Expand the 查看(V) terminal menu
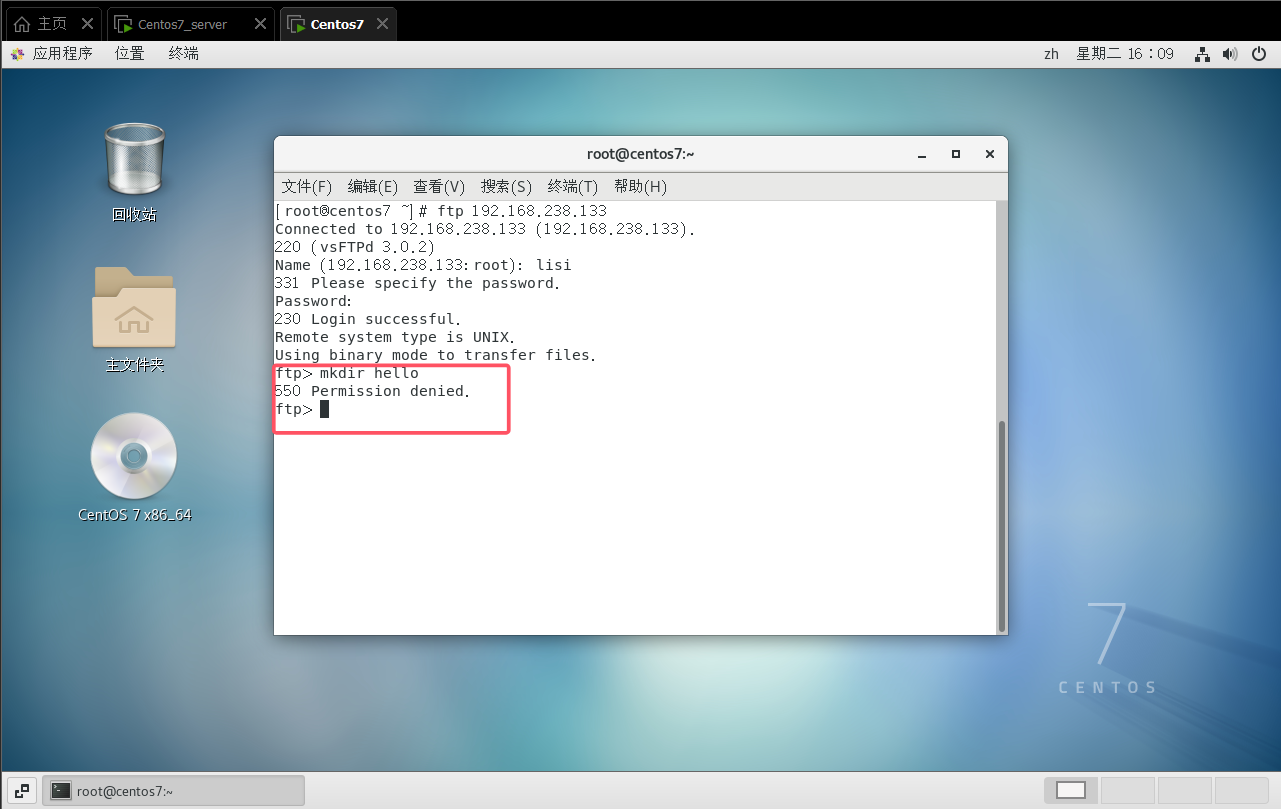 (x=439, y=187)
